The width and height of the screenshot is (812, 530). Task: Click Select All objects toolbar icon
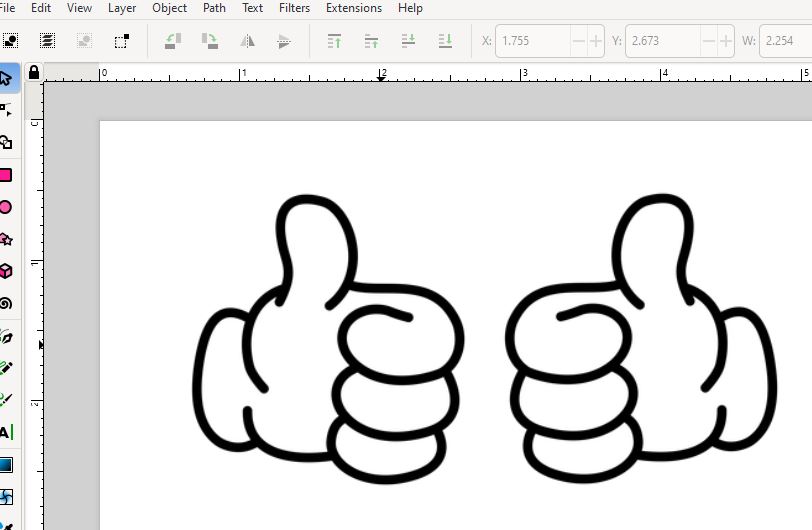(x=10, y=41)
